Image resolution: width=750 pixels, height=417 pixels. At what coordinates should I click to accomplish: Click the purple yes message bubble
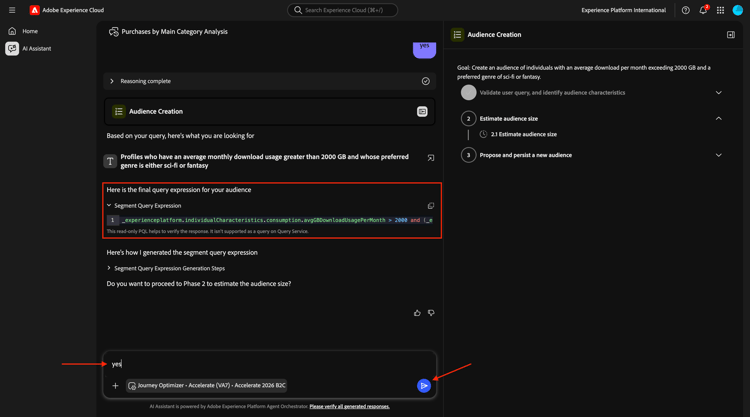click(424, 49)
